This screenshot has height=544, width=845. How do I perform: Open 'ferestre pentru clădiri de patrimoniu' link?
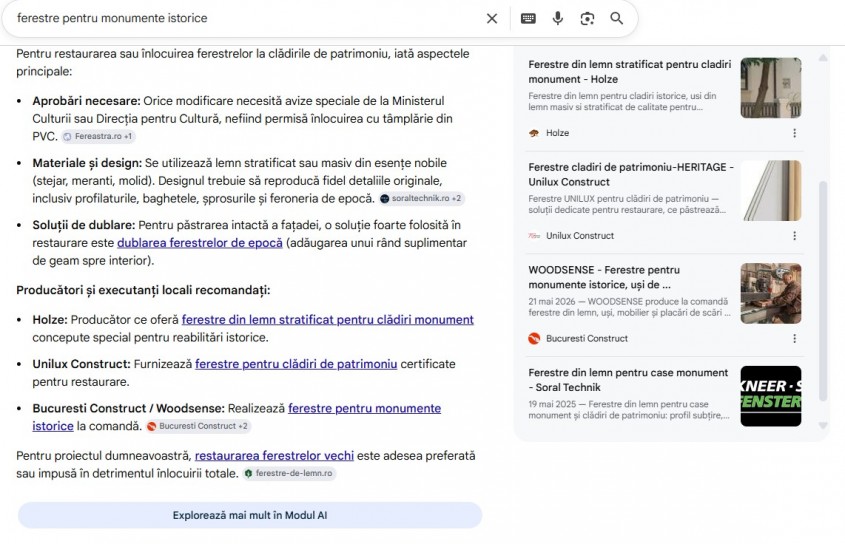pos(296,364)
